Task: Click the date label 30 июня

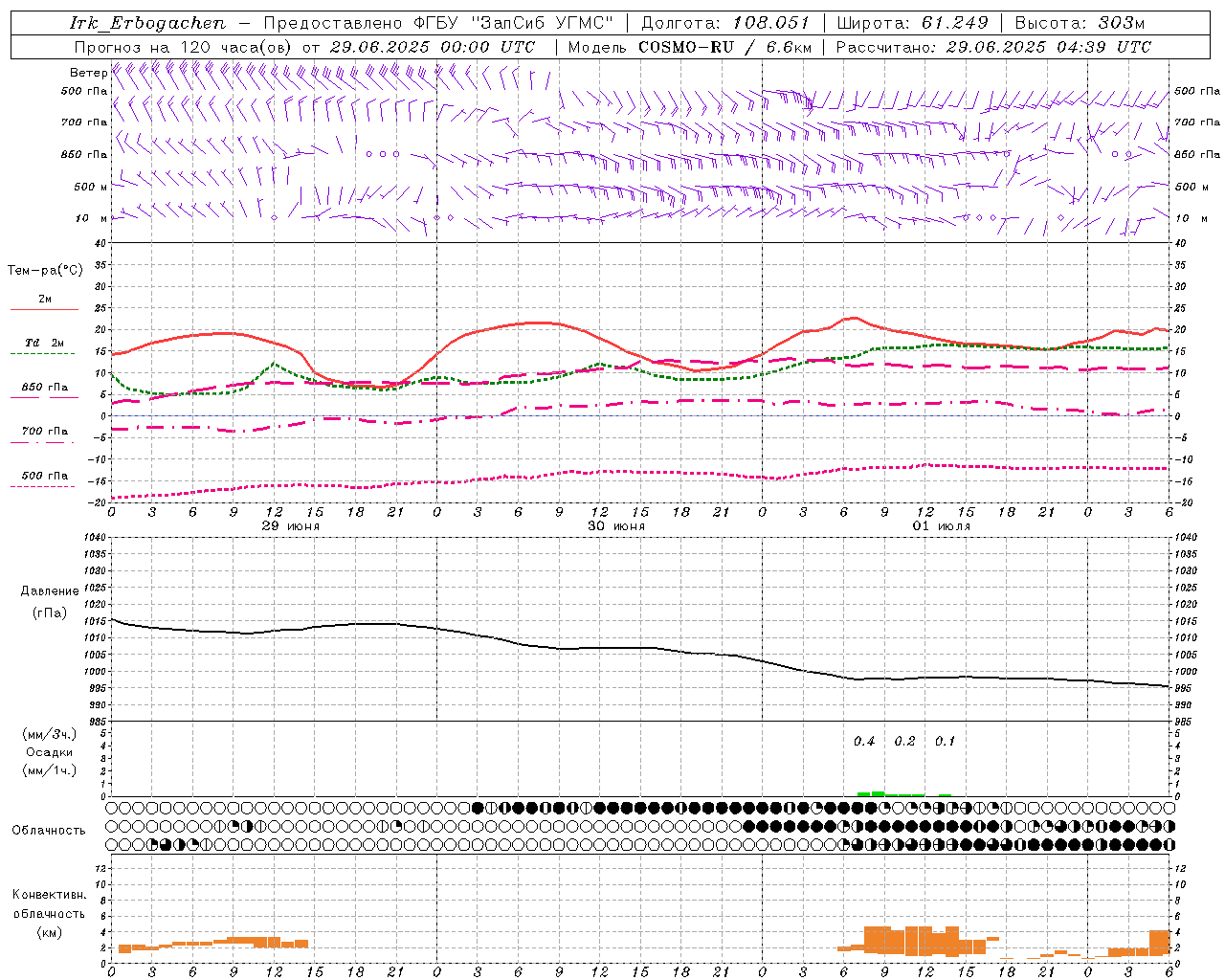Action: pos(616,526)
